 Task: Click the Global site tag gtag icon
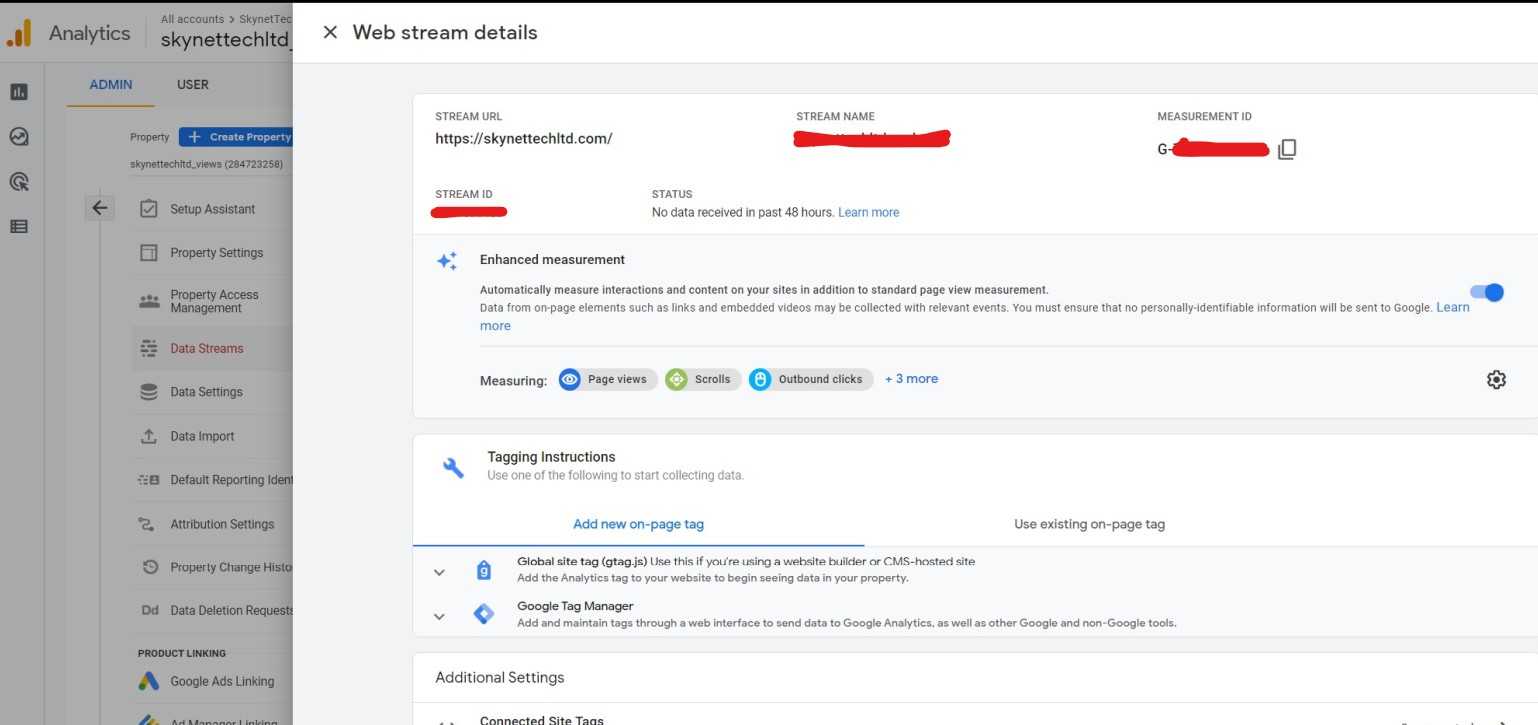click(484, 570)
